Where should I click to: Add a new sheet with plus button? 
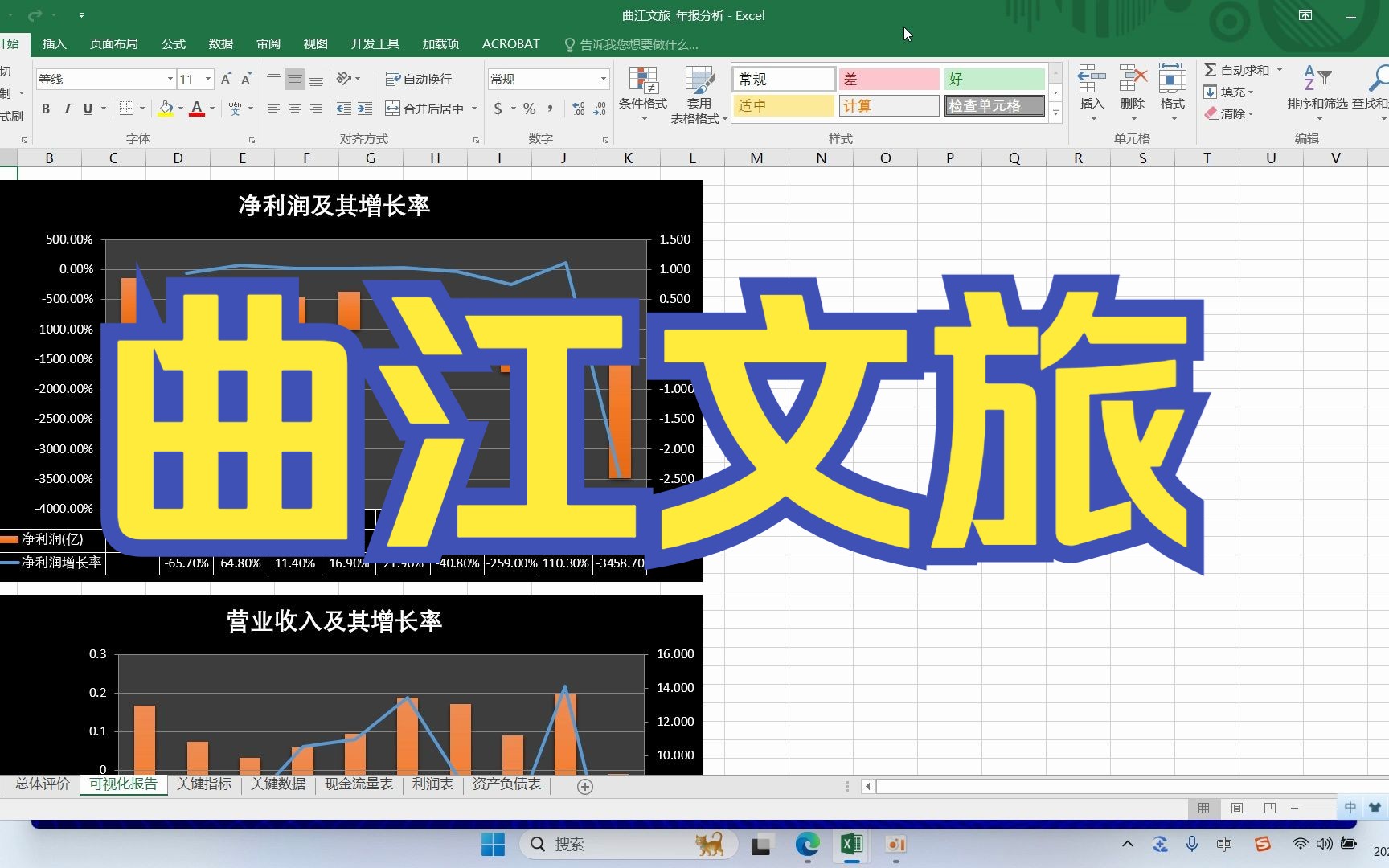coord(585,787)
